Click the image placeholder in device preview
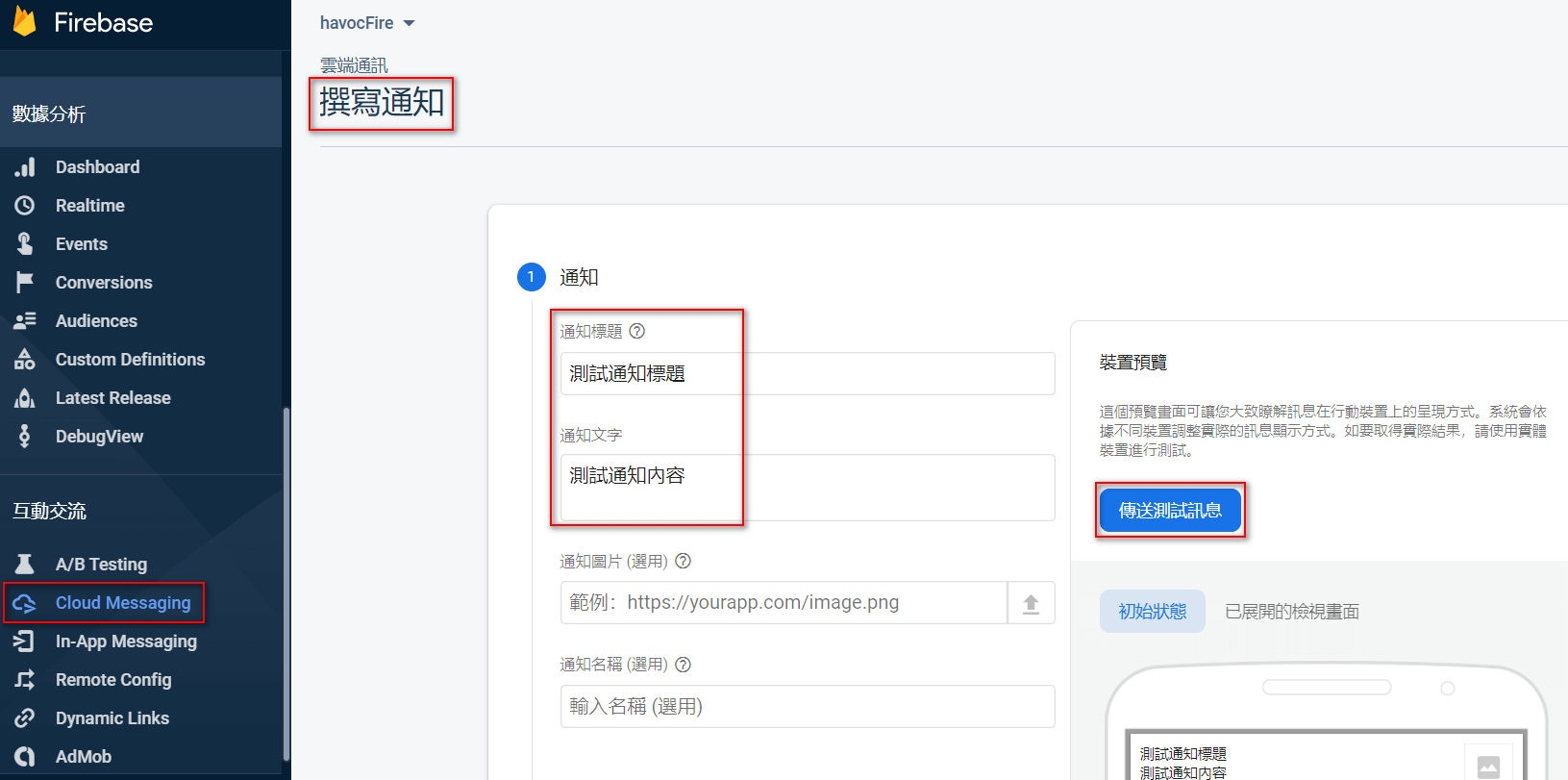 coord(1488,766)
